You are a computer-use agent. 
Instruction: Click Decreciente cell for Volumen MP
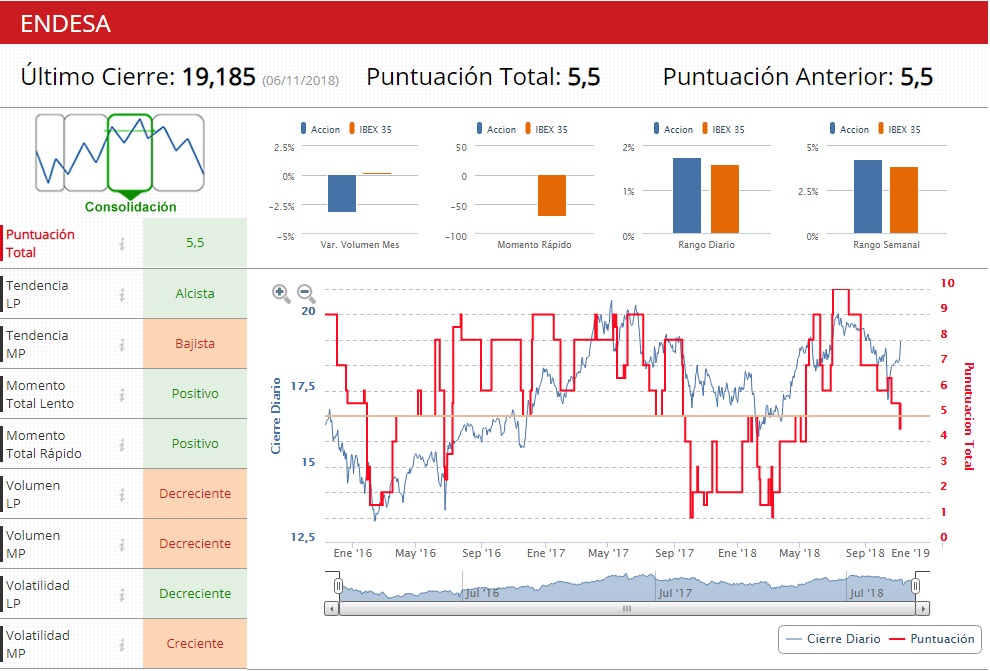pyautogui.click(x=195, y=544)
